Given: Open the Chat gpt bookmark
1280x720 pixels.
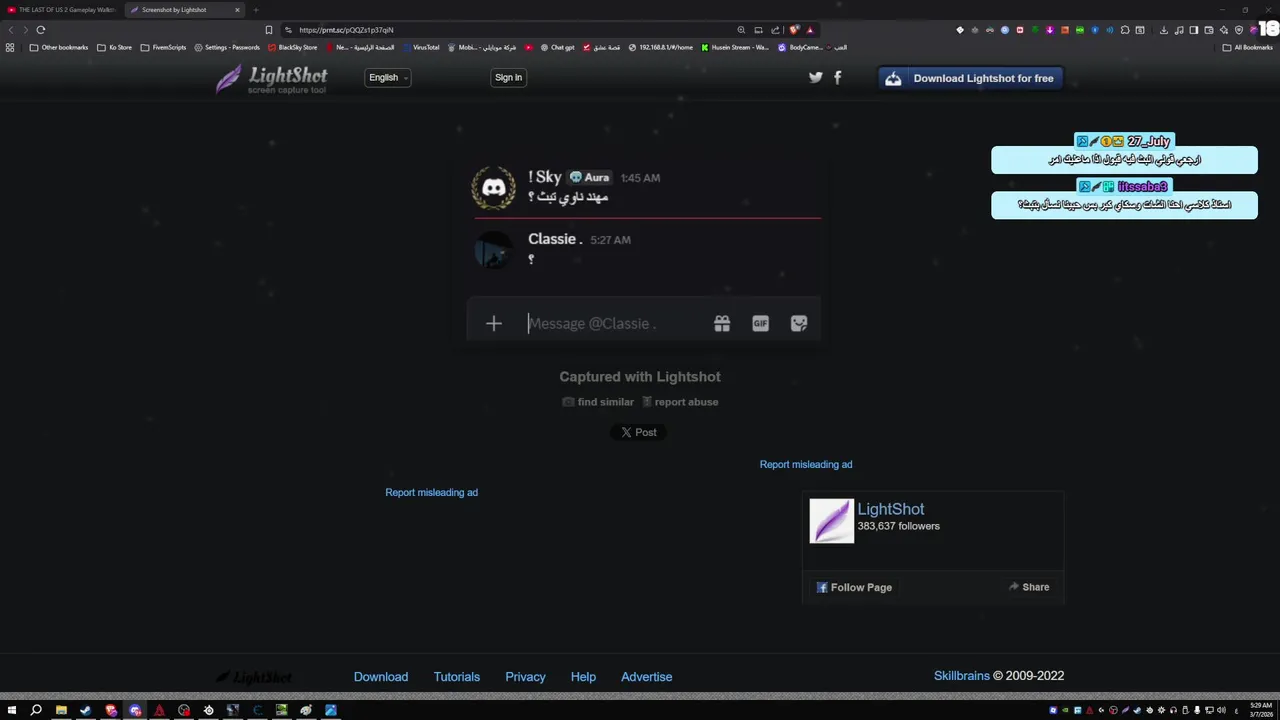Looking at the screenshot, I should pos(557,47).
